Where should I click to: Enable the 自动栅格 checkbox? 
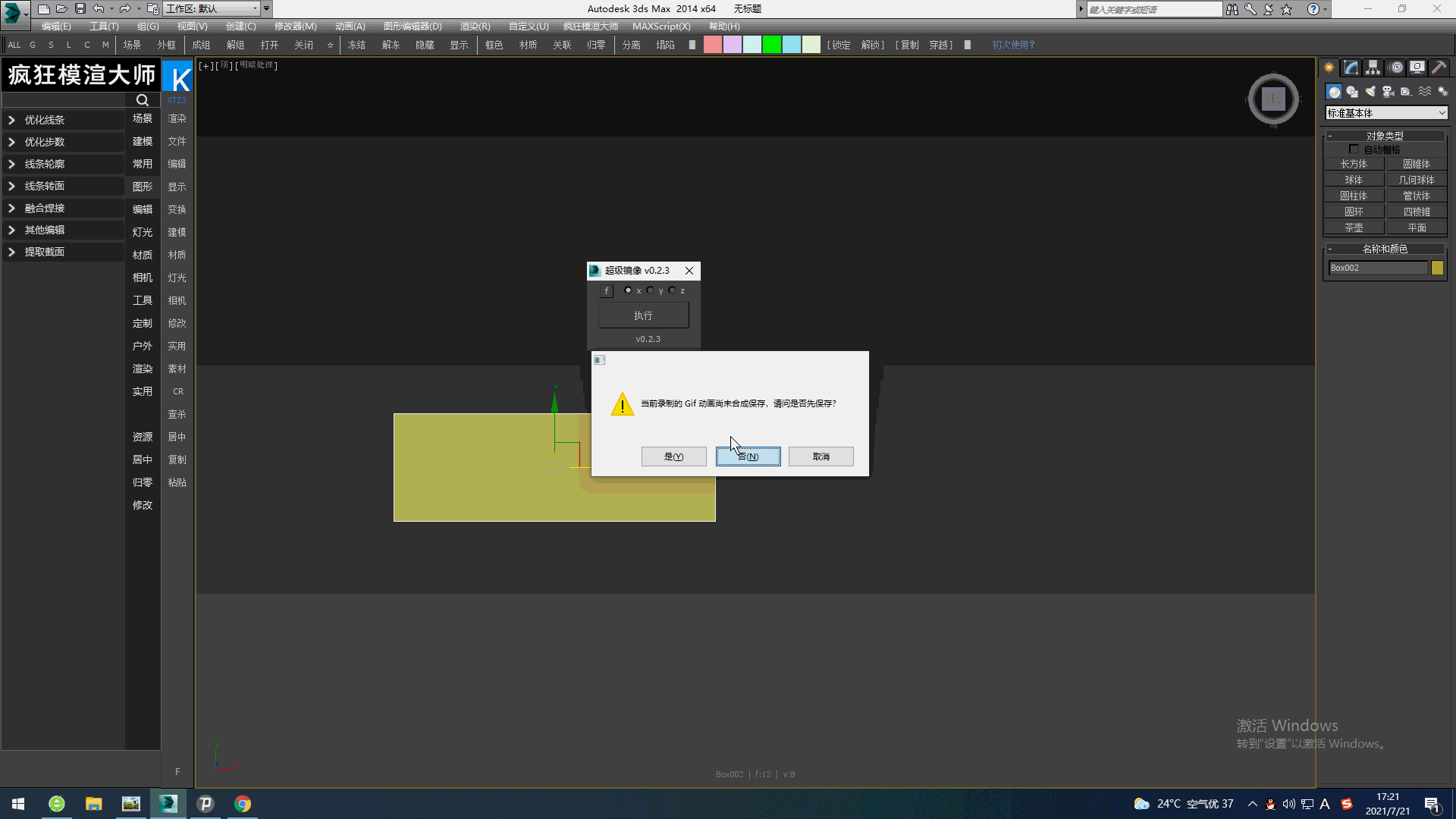tap(1354, 149)
